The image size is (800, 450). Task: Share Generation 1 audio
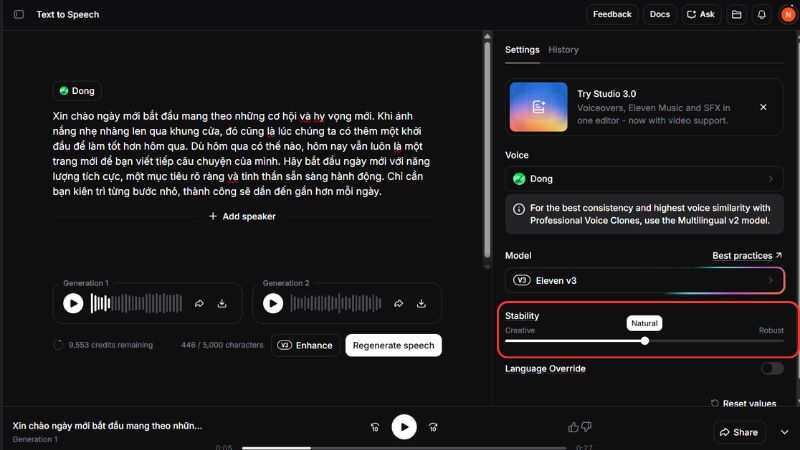click(199, 304)
